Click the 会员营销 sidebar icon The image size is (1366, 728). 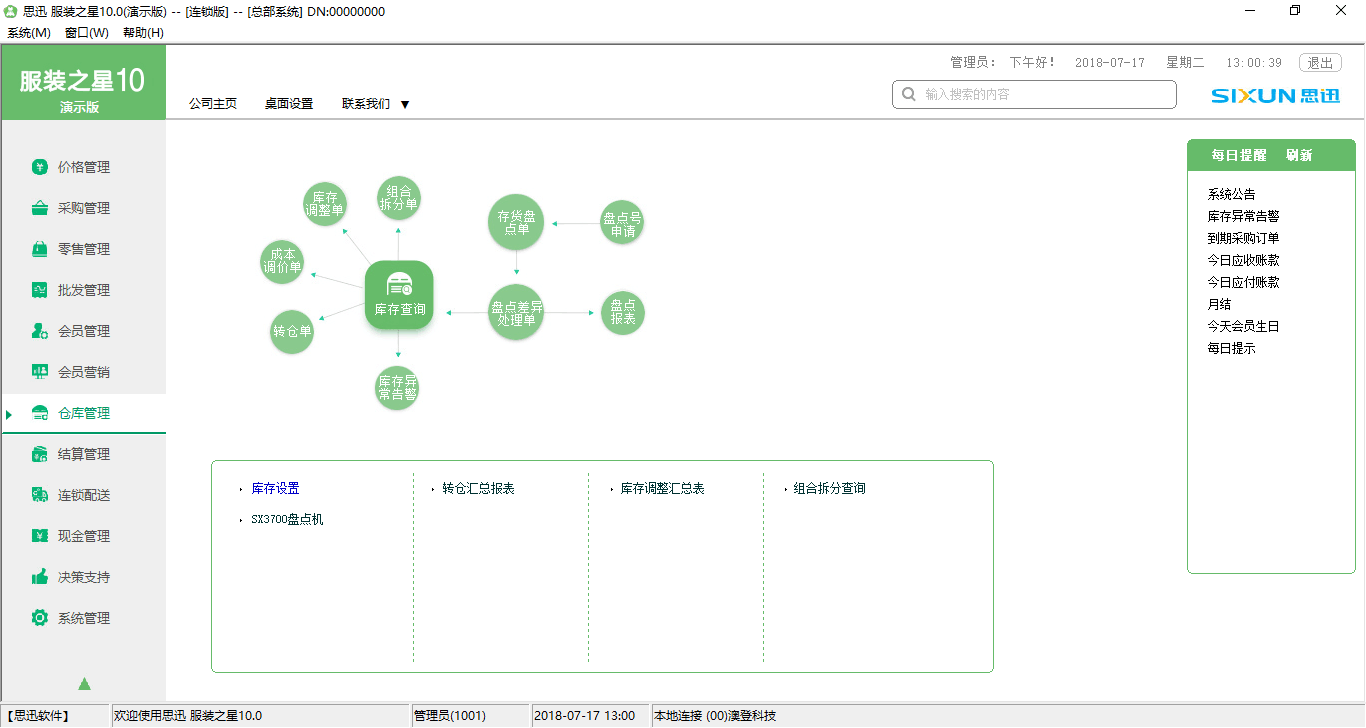[40, 372]
